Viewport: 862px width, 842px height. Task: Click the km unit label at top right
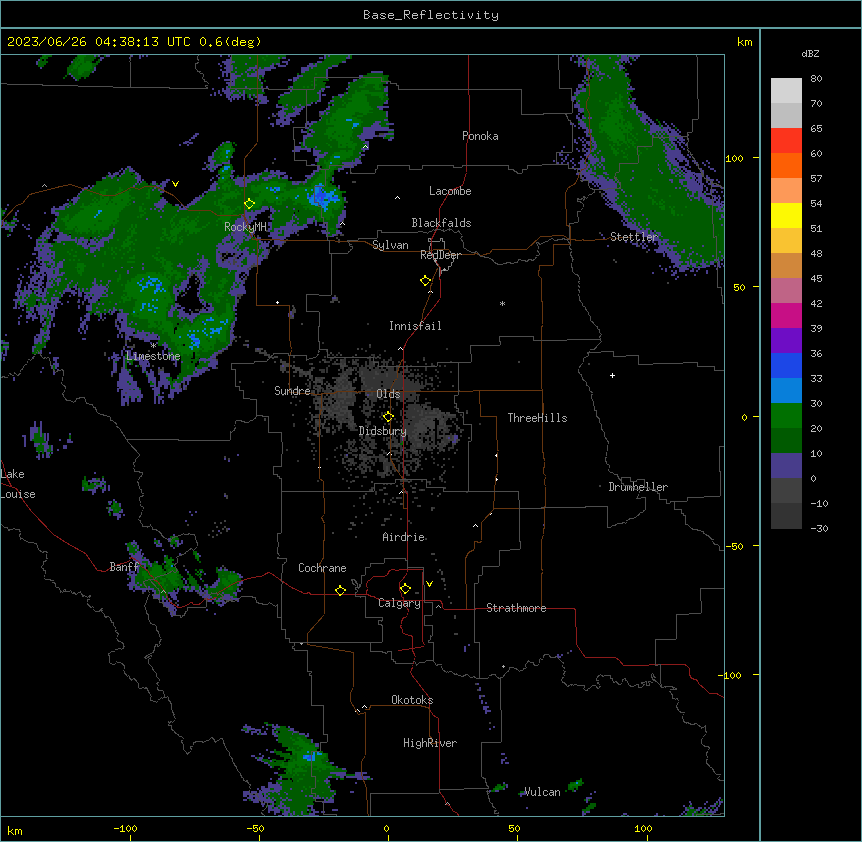pos(745,42)
